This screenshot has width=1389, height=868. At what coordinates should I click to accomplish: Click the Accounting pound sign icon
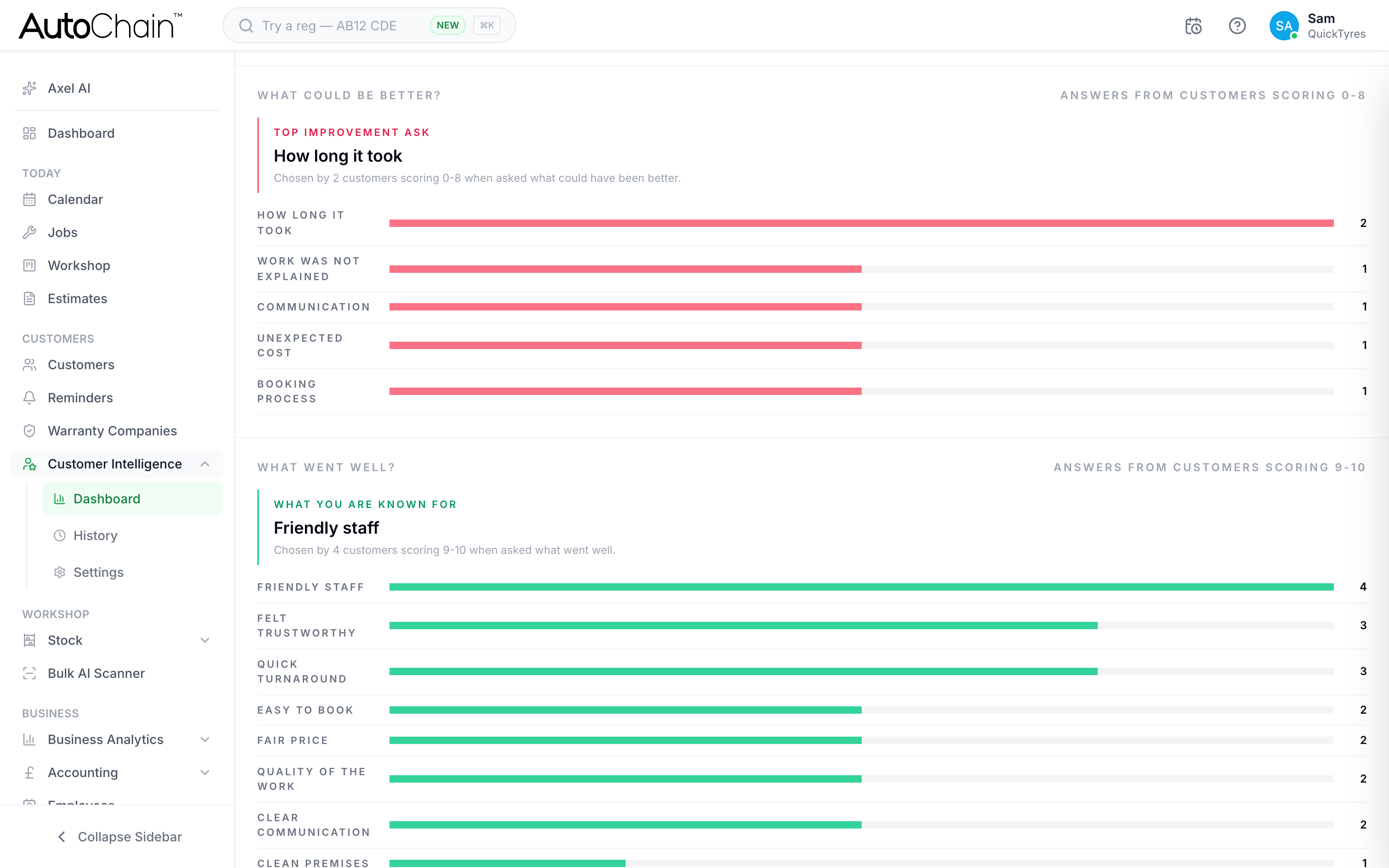(29, 772)
